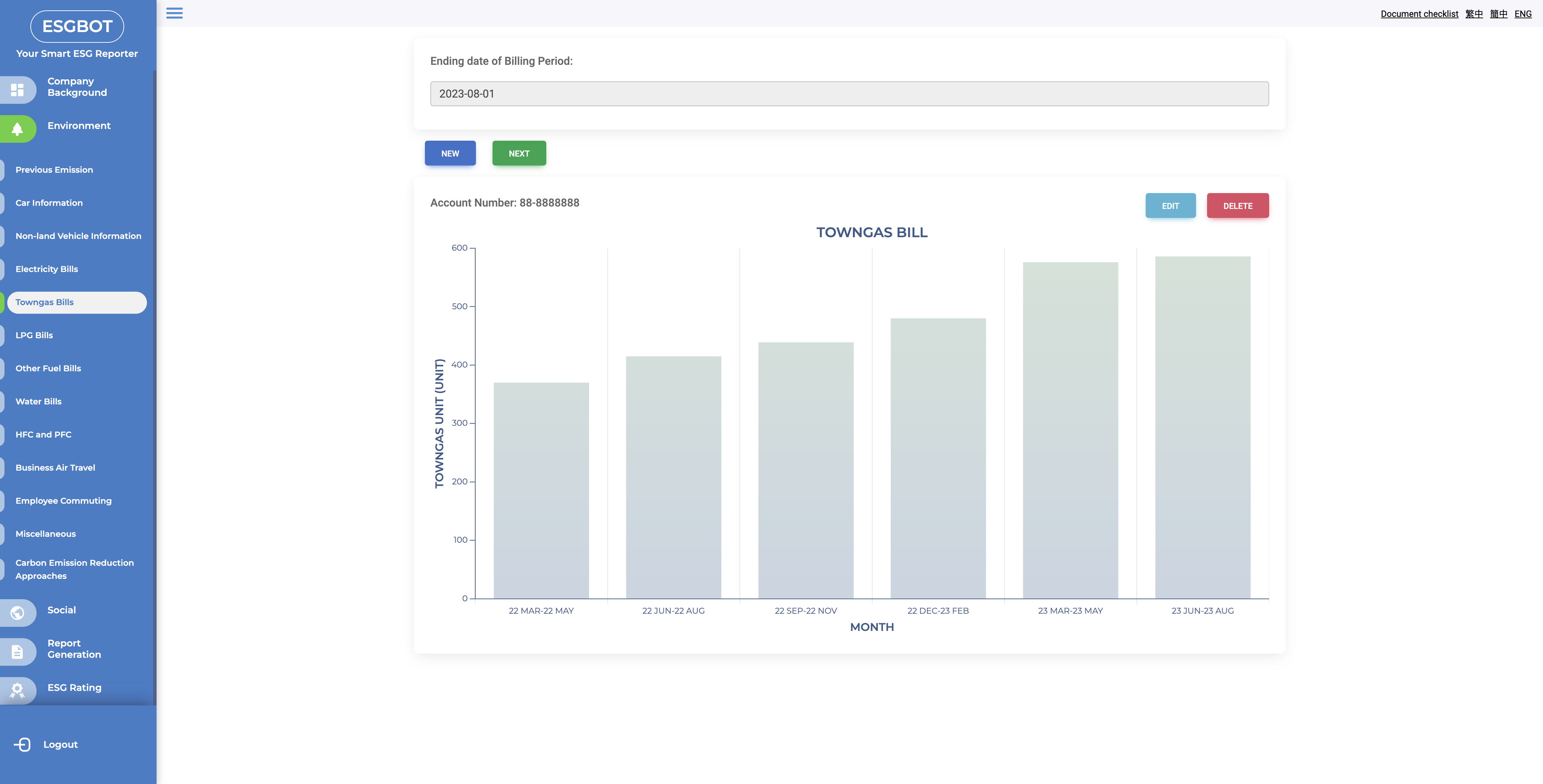Screen dimensions: 1543x784
Task: Open the Electricity Bills section
Action: pyautogui.click(x=47, y=269)
